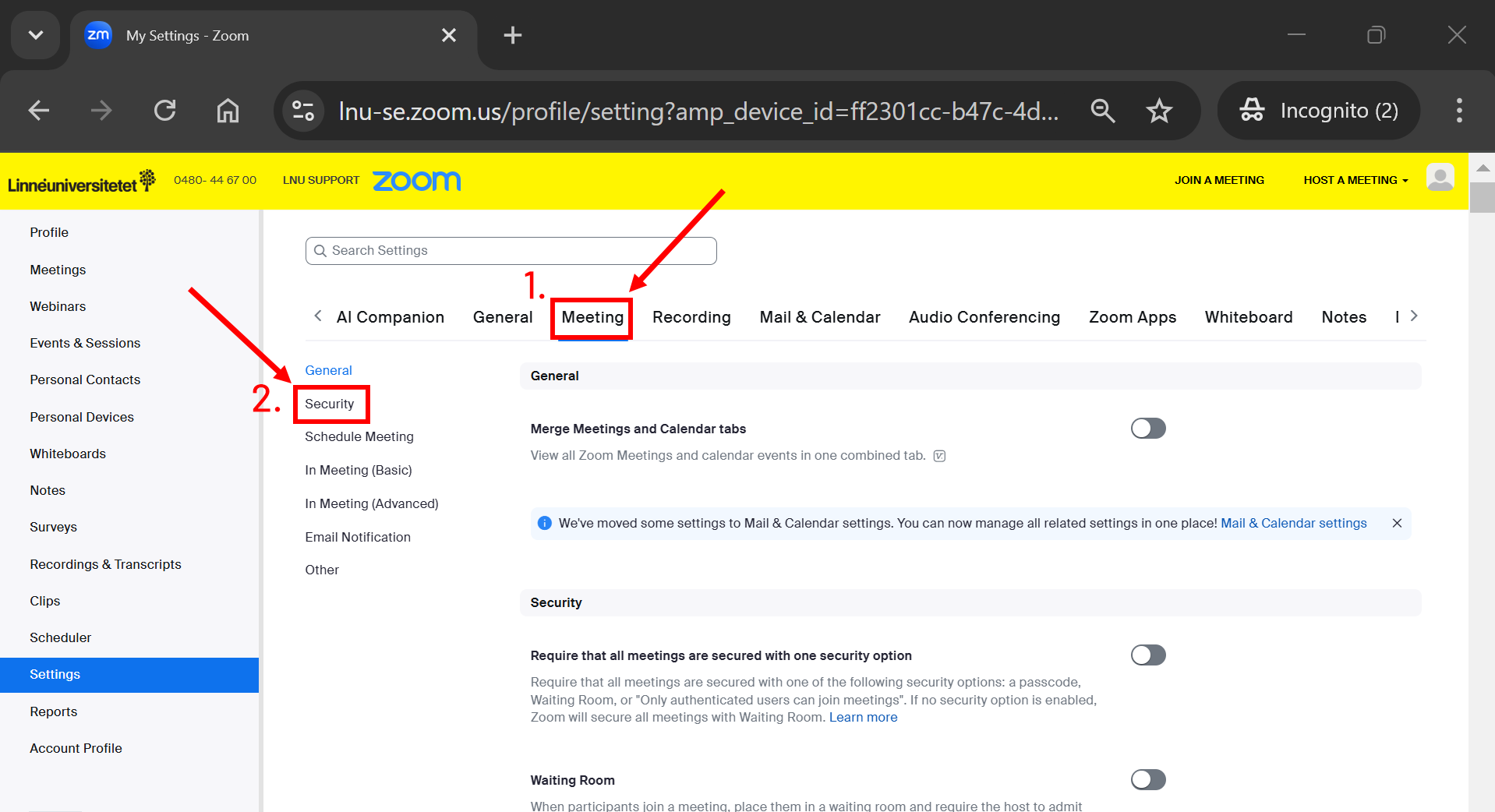
Task: Click the Zoom logo in header
Action: coord(417,181)
